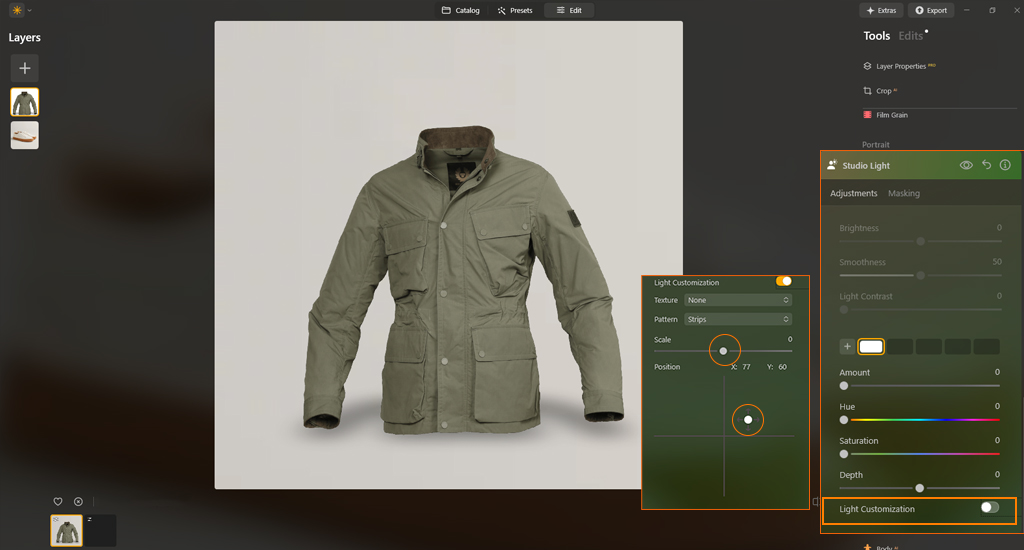The image size is (1024, 550).
Task: Mark the photo as favorite with heart
Action: coord(57,502)
